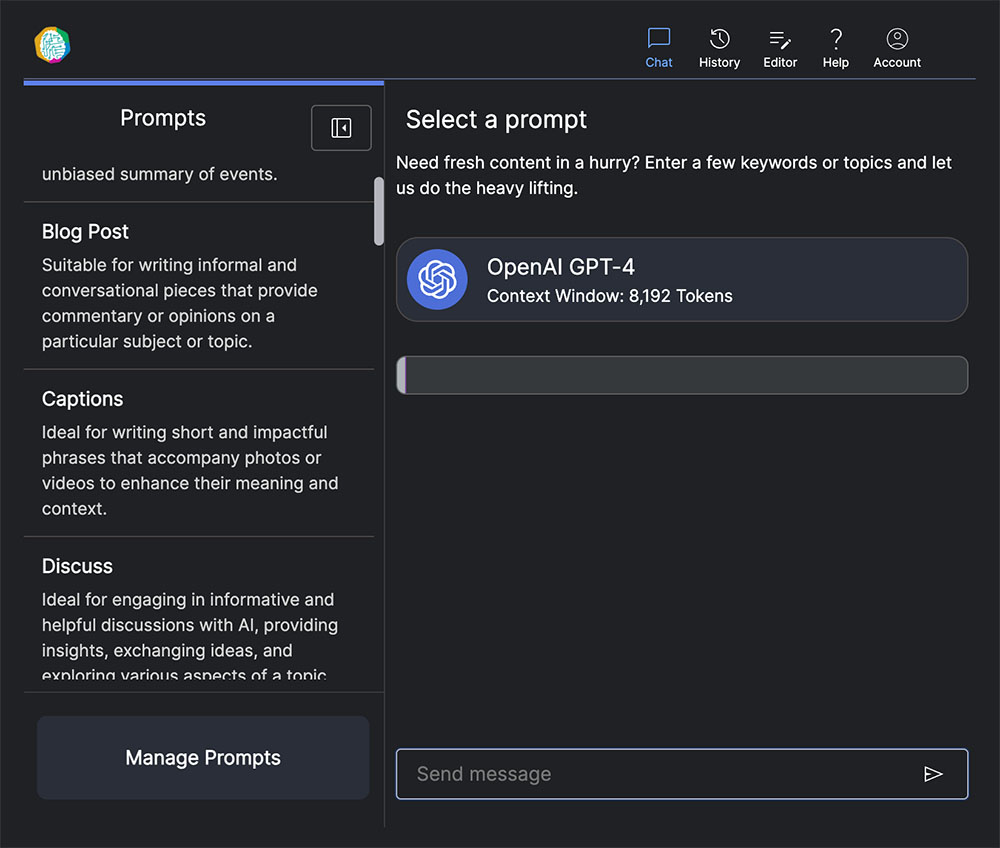This screenshot has height=848, width=1000.
Task: Click the Context Window: 8,192 Tokens text
Action: [610, 296]
